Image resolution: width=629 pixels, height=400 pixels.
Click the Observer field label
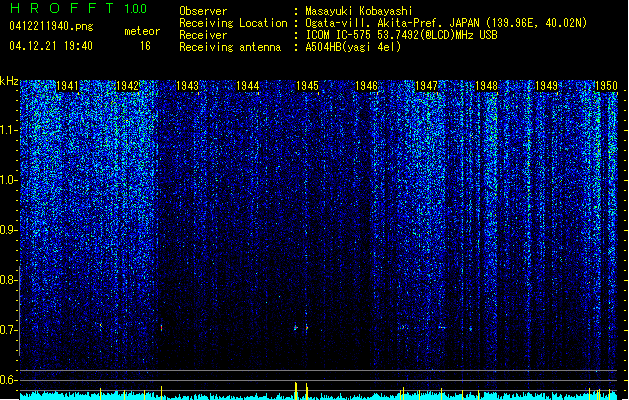point(203,11)
